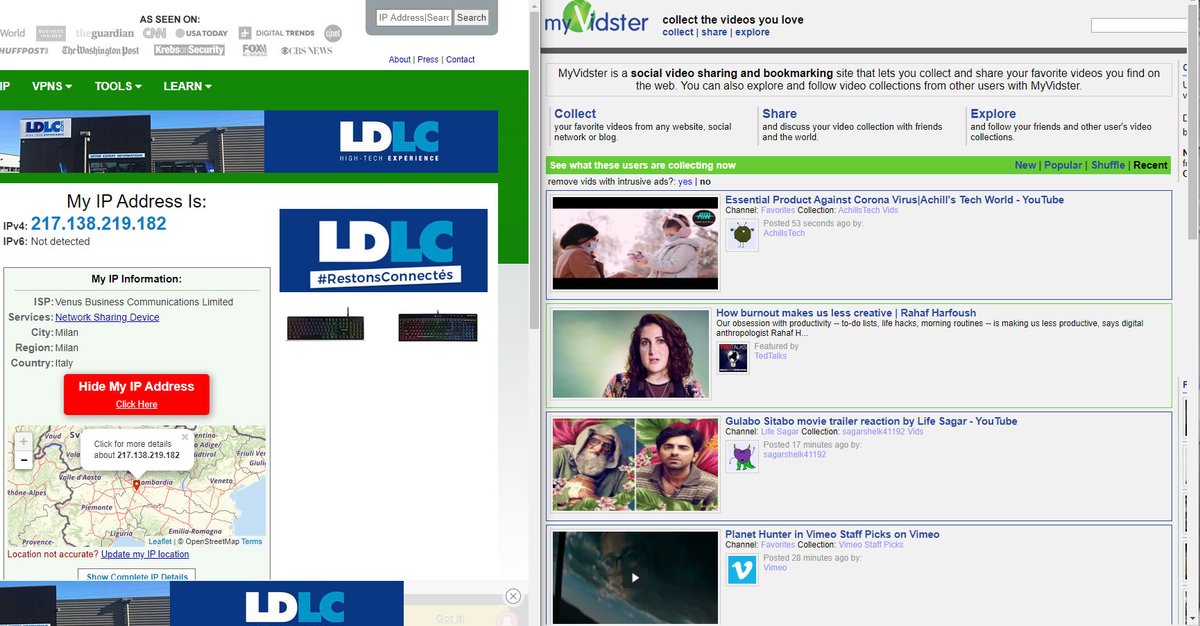
Task: Open the AchillsTech user avatar
Action: pyautogui.click(x=741, y=235)
